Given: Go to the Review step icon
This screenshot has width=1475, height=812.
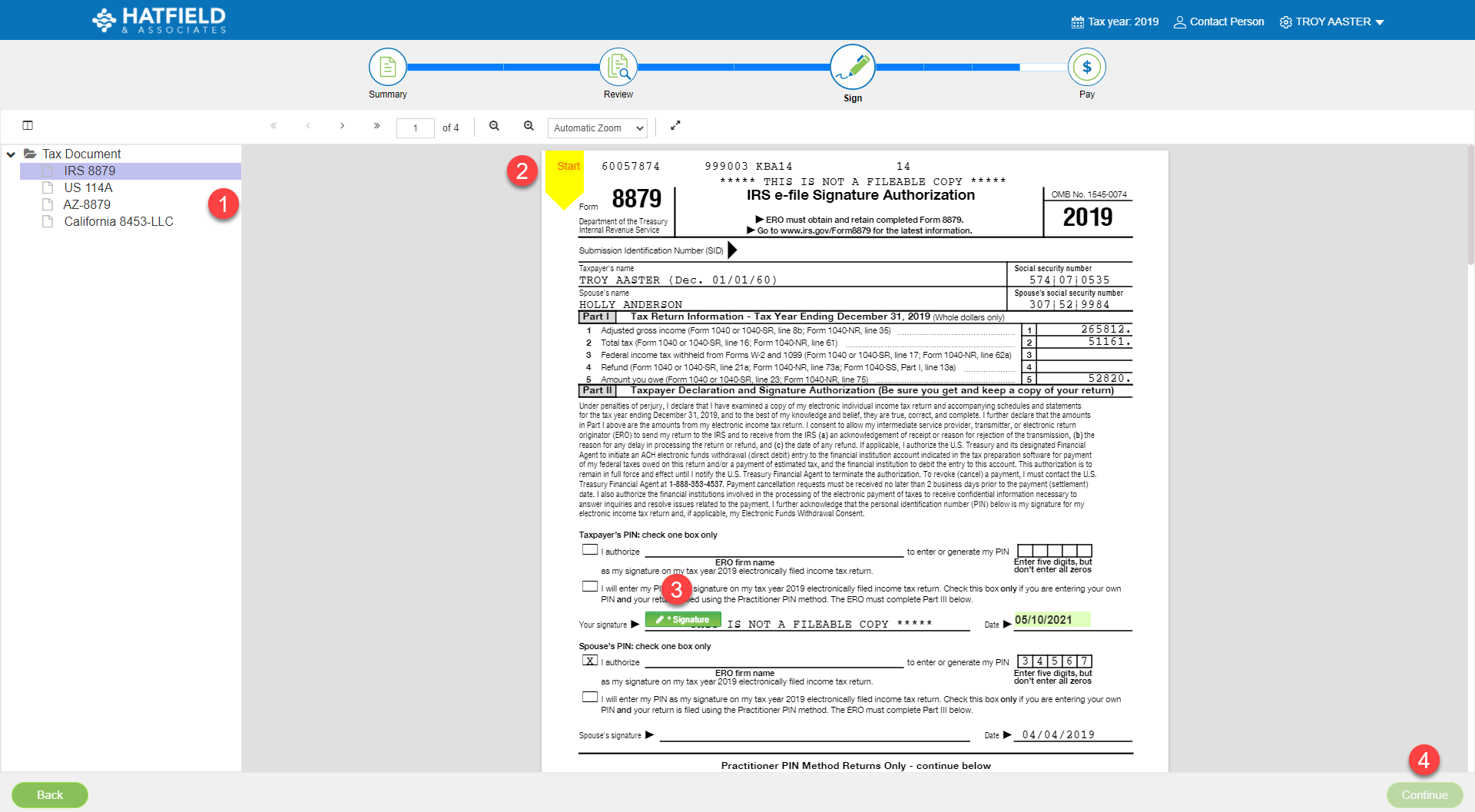Looking at the screenshot, I should coord(618,67).
